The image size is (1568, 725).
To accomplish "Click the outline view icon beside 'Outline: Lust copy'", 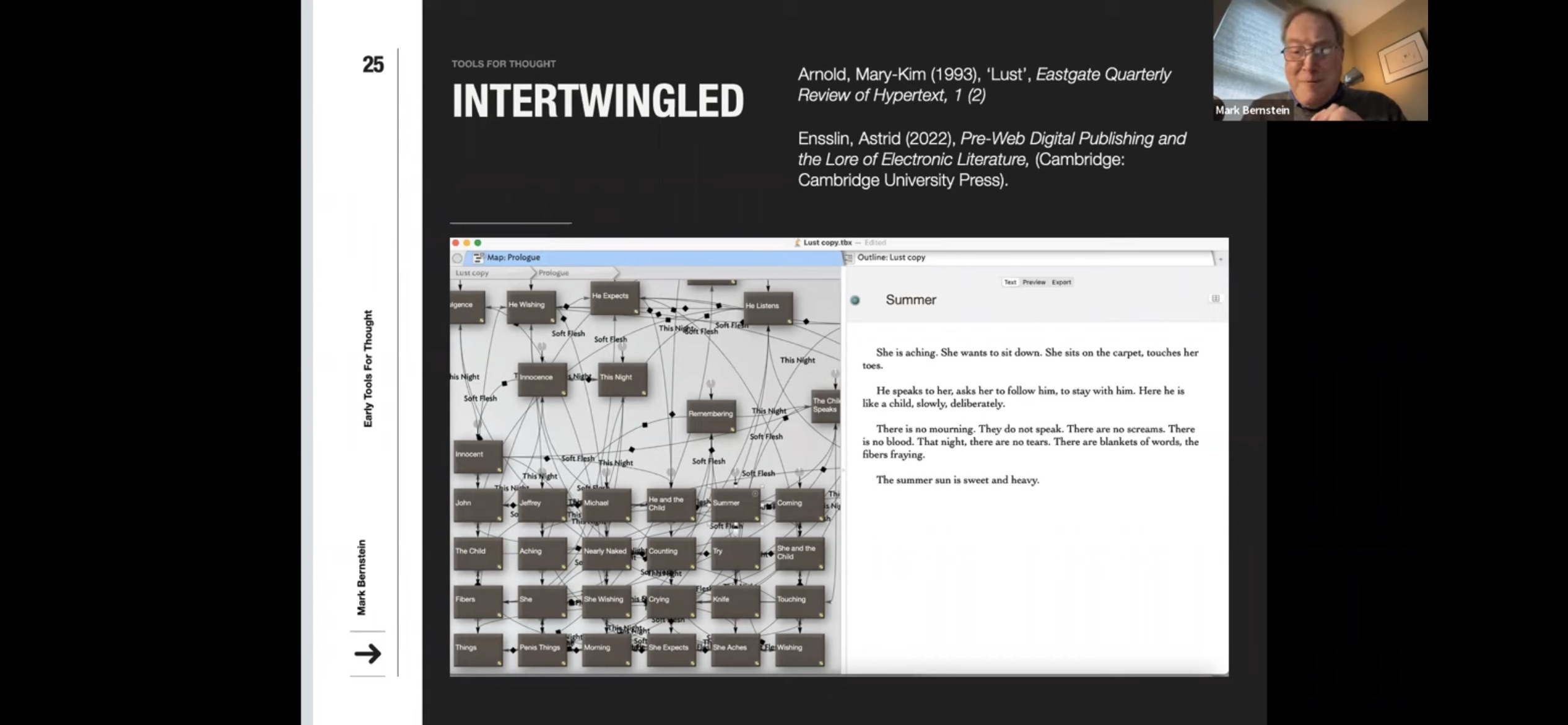I will 849,258.
